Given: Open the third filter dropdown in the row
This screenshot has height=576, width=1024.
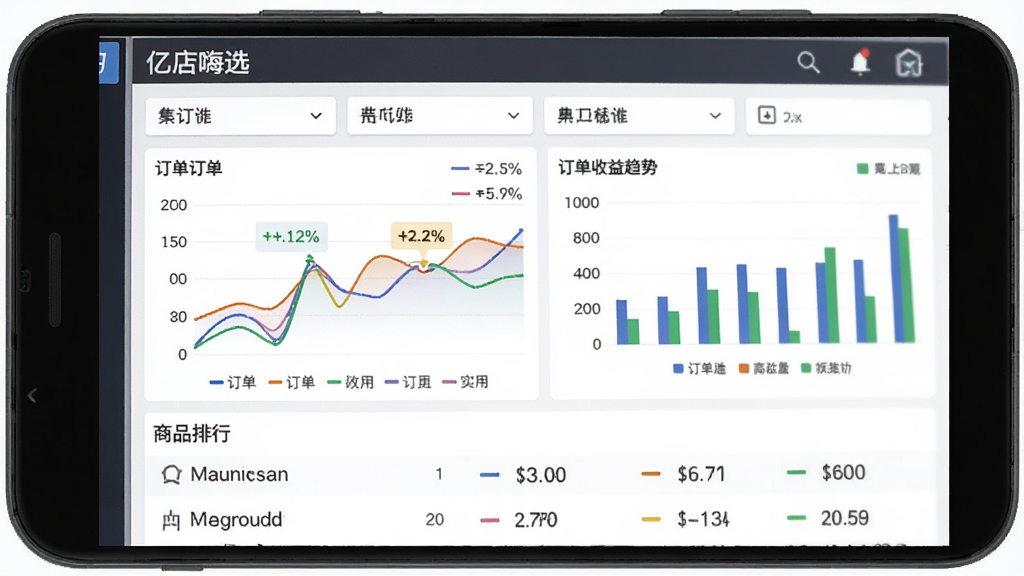Looking at the screenshot, I should (639, 116).
